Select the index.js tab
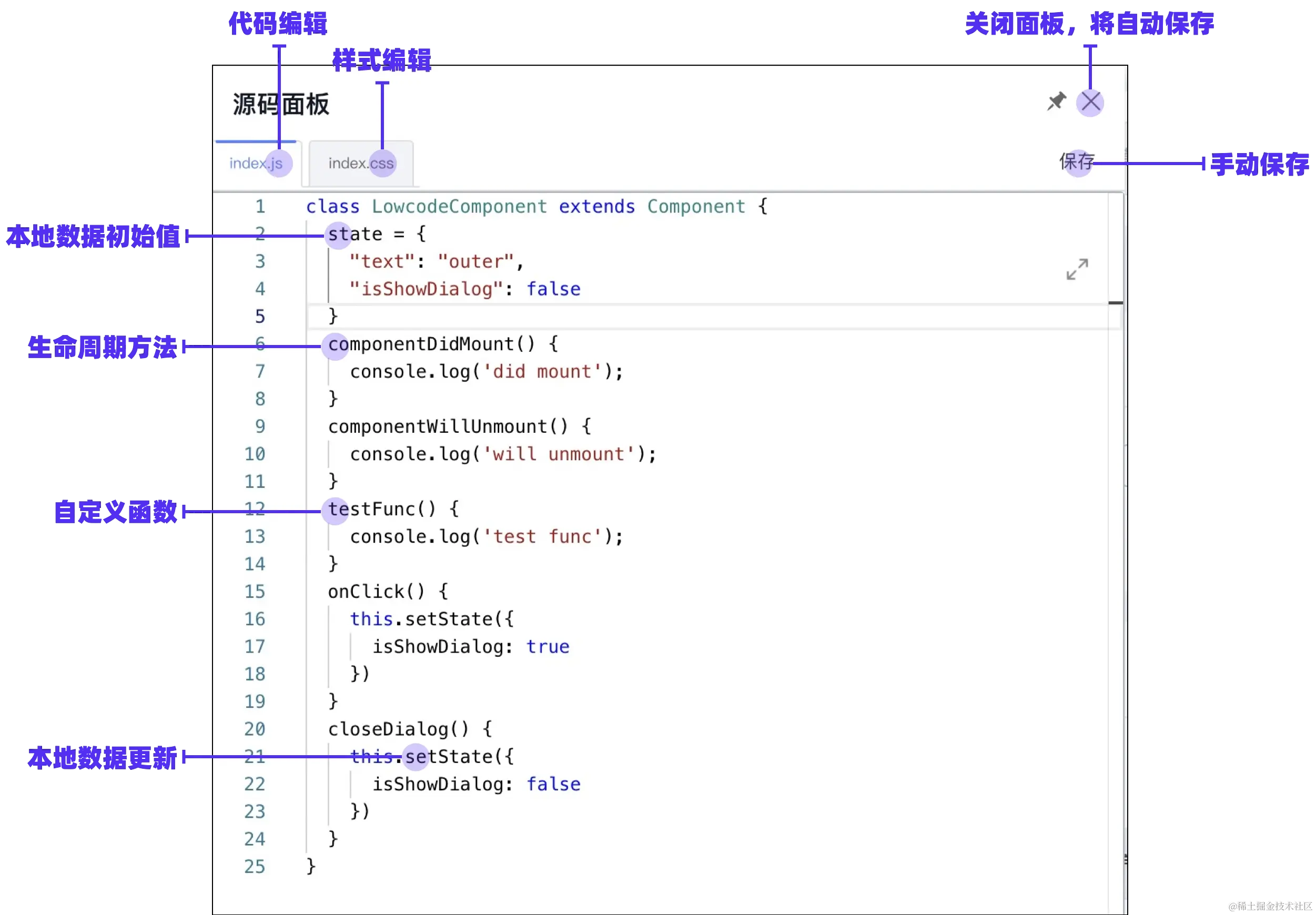The width and height of the screenshot is (1316, 915). point(256,164)
